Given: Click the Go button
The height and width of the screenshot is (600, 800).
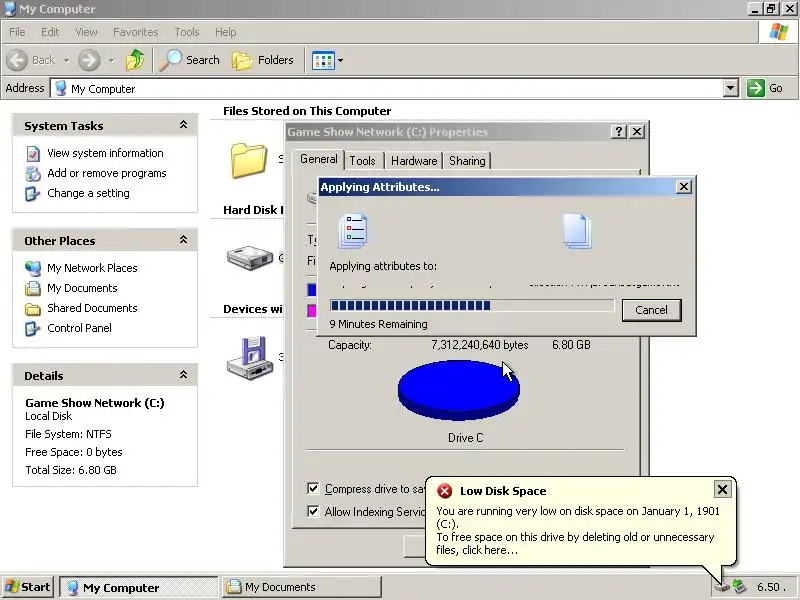Looking at the screenshot, I should point(765,88).
